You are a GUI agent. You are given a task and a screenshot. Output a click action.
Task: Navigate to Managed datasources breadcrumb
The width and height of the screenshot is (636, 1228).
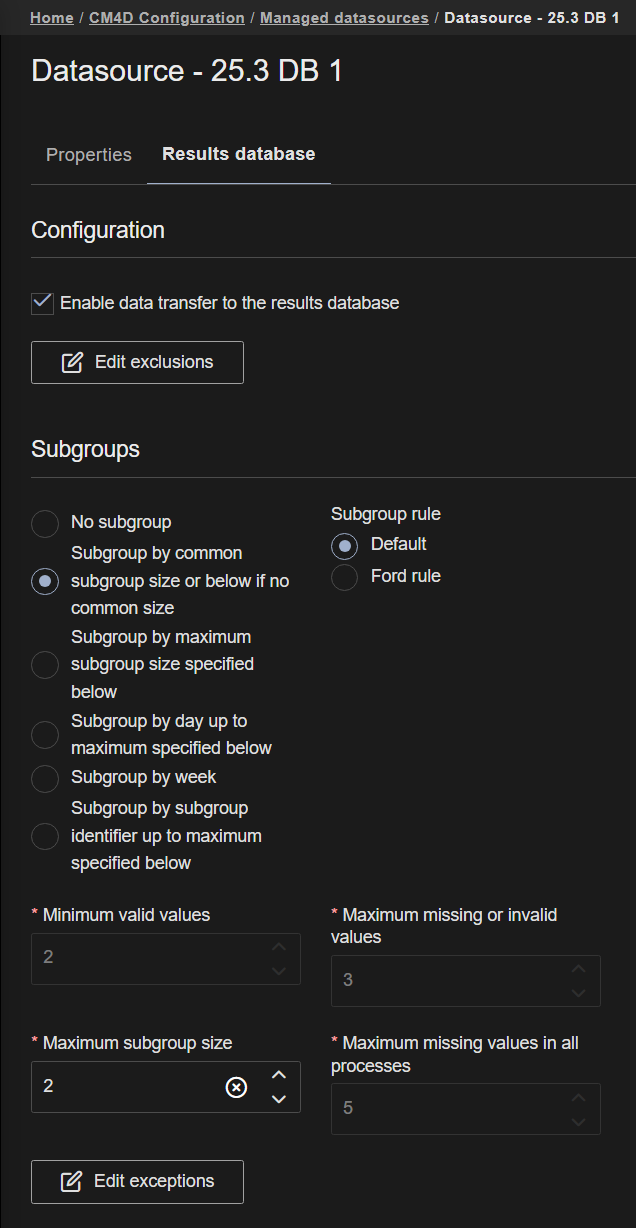click(x=344, y=18)
